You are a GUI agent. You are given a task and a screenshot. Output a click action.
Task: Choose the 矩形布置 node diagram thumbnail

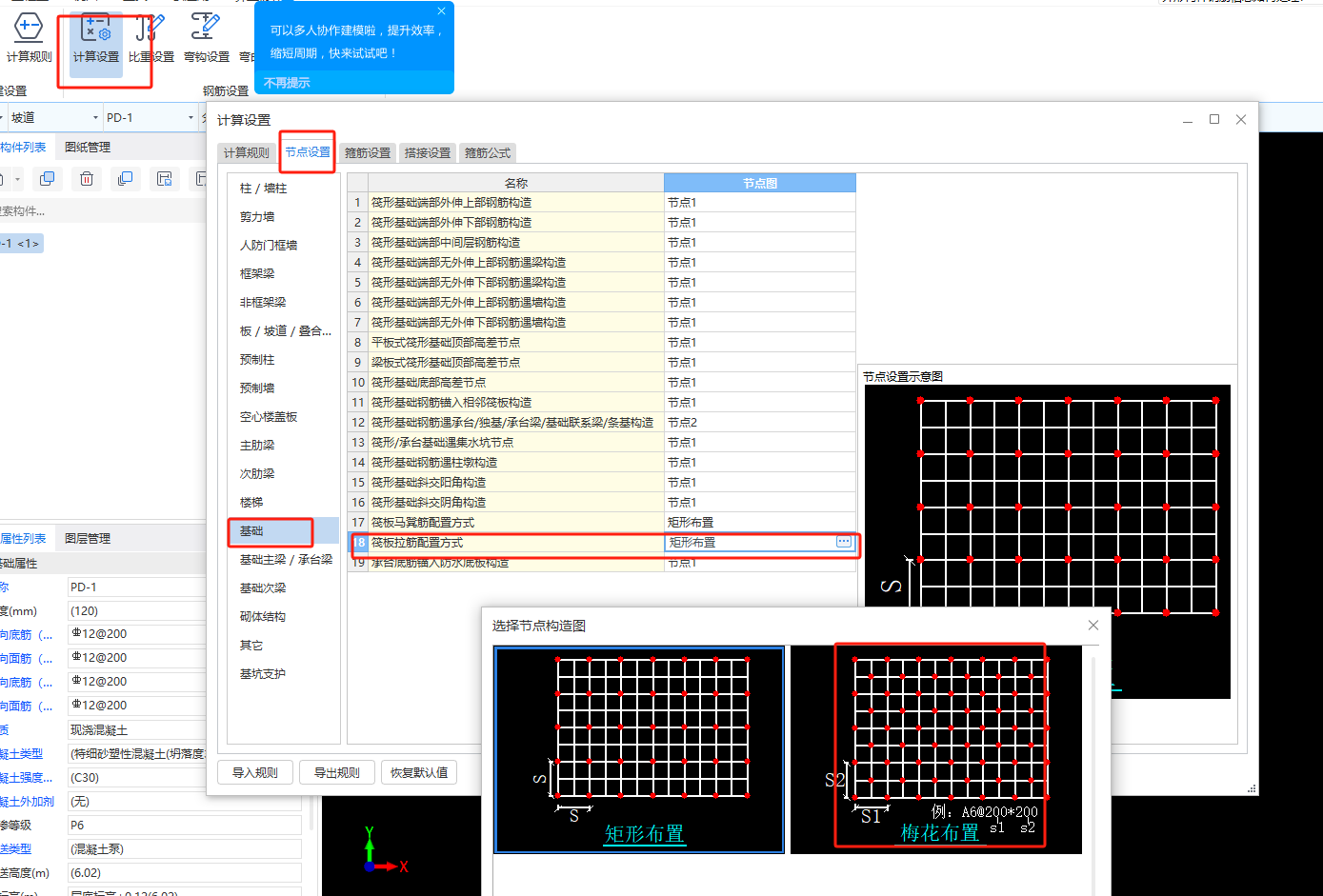click(639, 749)
